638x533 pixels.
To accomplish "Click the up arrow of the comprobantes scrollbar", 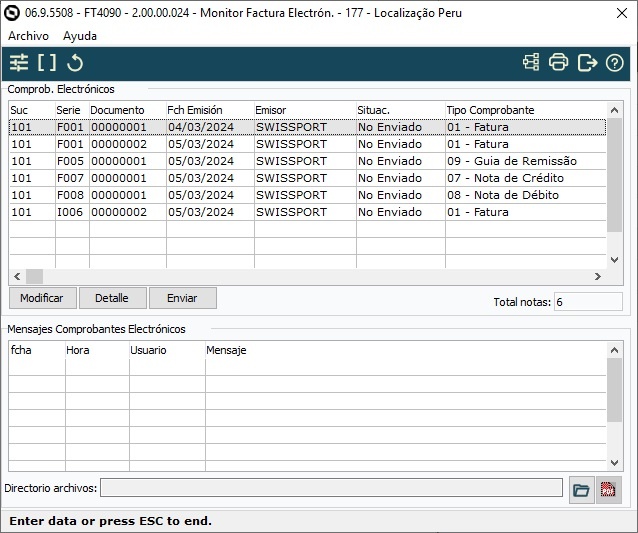I will point(614,110).
